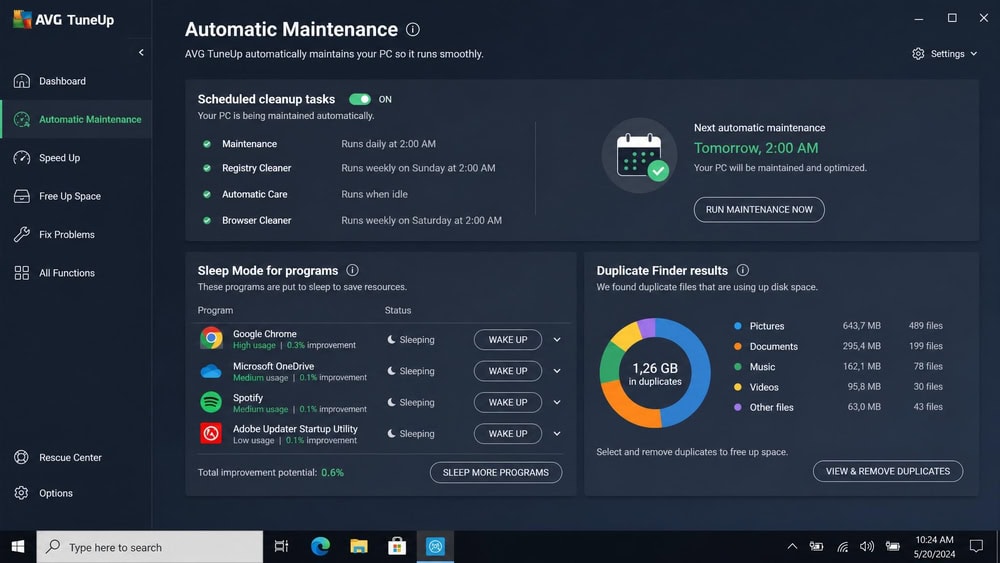Click the Options gear icon
The height and width of the screenshot is (563, 1000).
pos(21,493)
